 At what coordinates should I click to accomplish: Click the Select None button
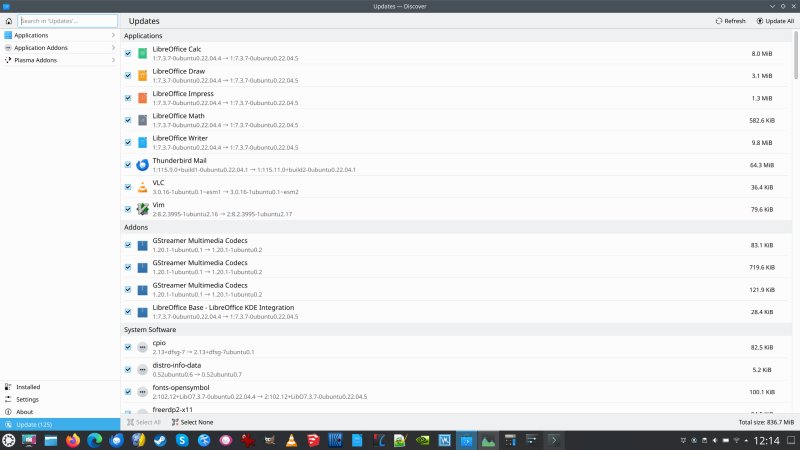click(192, 422)
